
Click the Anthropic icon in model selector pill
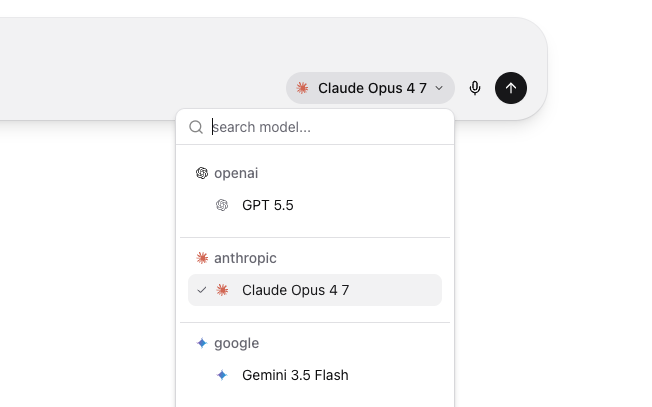pyautogui.click(x=302, y=88)
